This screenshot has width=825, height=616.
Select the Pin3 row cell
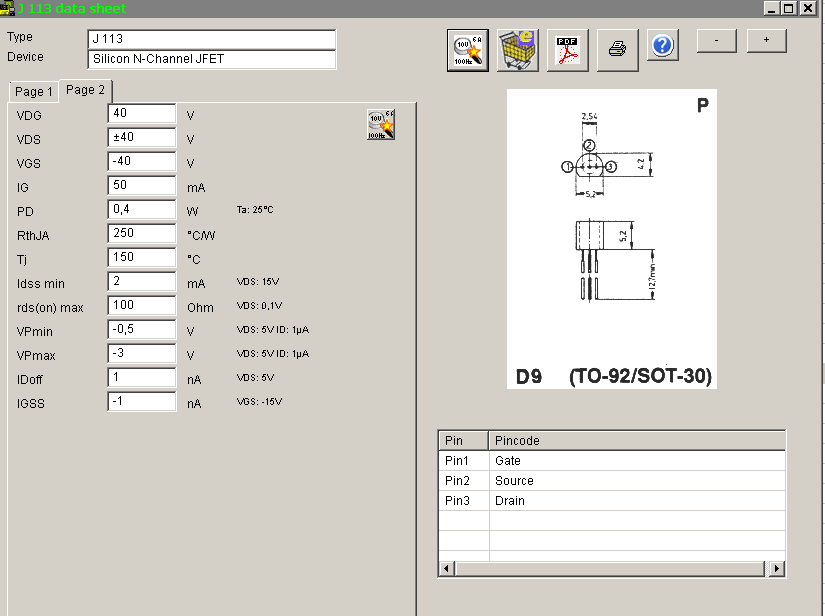click(x=464, y=501)
